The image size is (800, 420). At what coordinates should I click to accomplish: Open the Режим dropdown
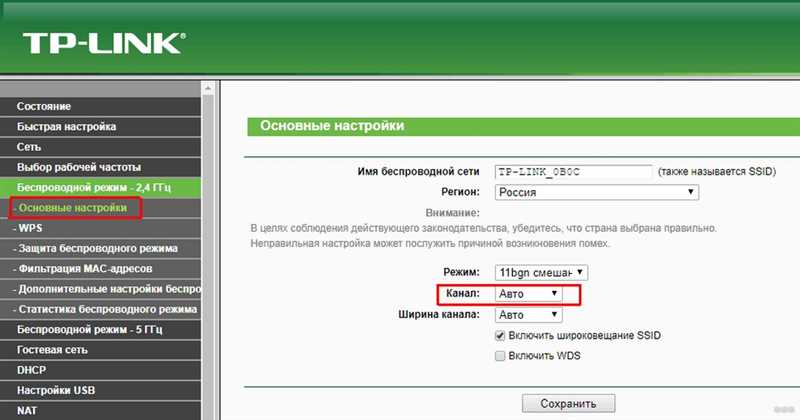tap(541, 273)
